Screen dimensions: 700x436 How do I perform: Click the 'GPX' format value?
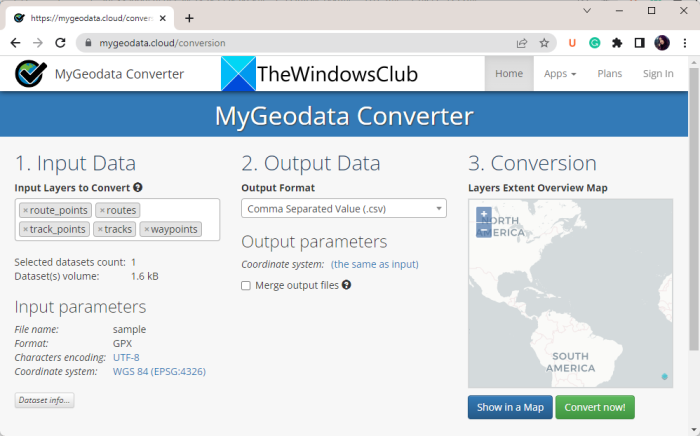pos(122,344)
